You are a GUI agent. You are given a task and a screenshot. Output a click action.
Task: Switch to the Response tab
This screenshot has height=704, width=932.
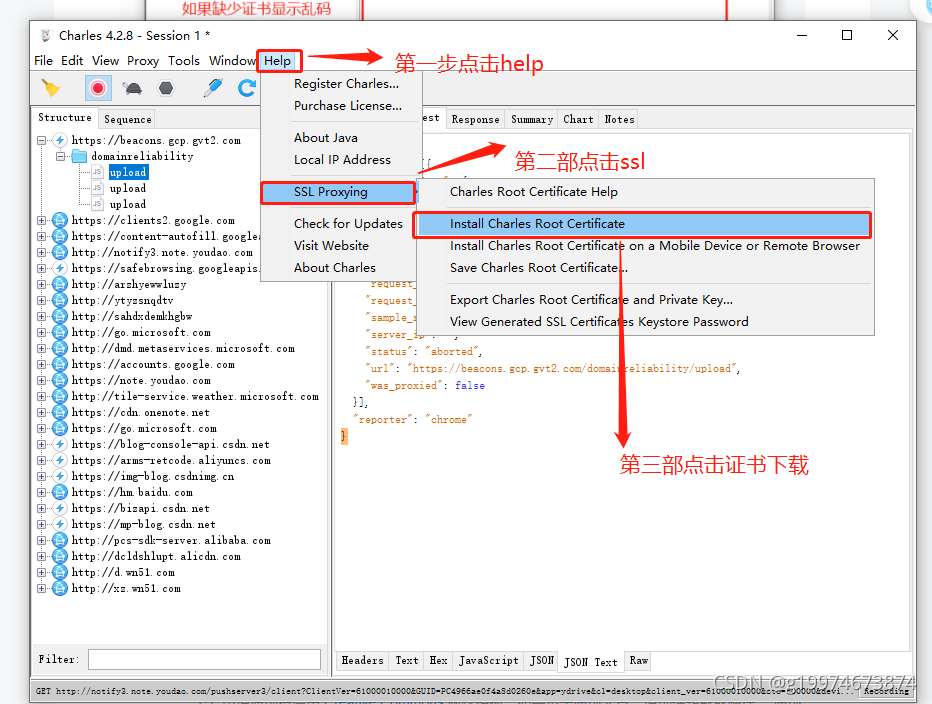click(476, 120)
